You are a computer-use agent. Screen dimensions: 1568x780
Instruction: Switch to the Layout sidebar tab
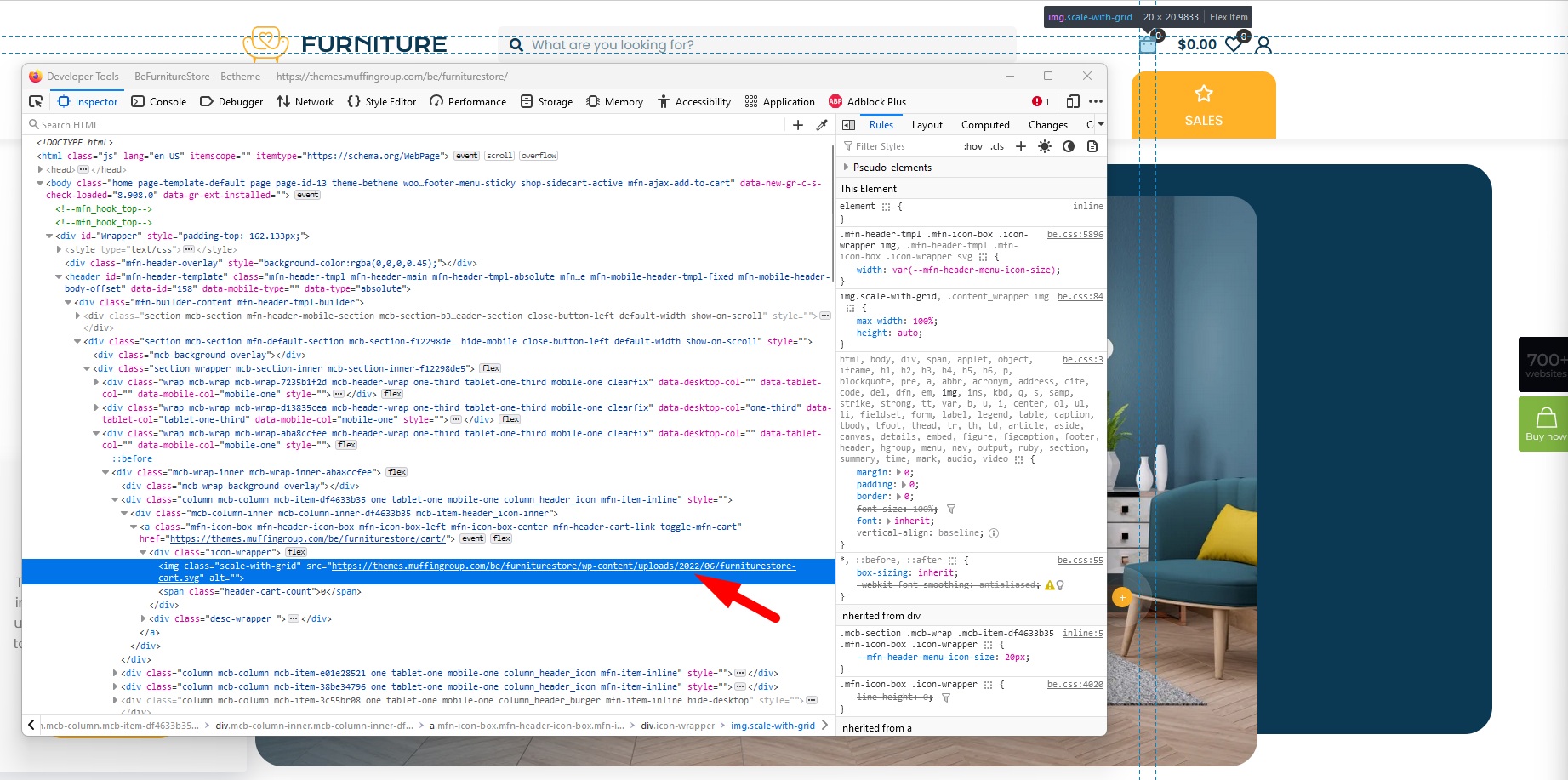pos(927,125)
